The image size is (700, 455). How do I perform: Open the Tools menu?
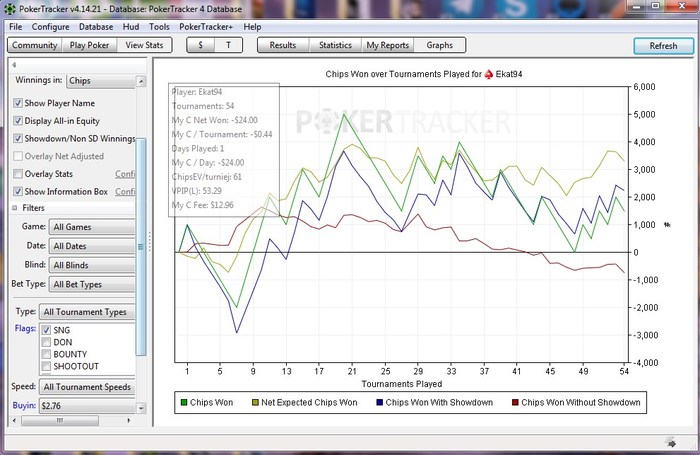[x=159, y=27]
